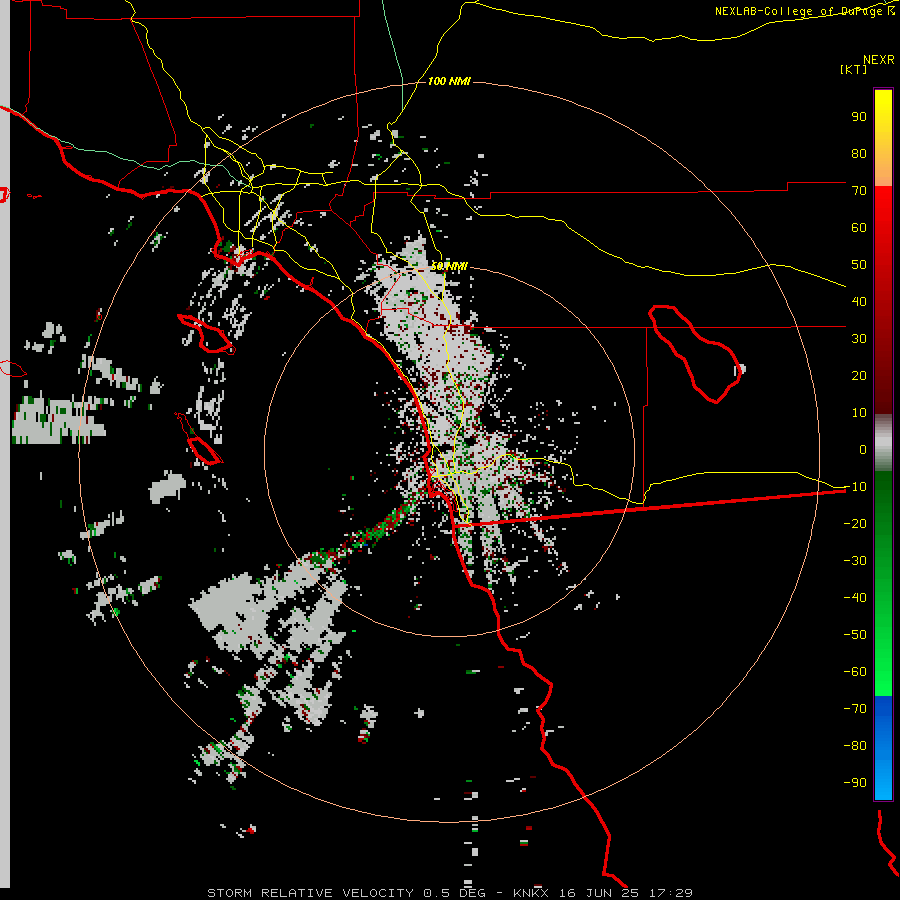The image size is (900, 900).
Task: Click the 50 value on velocity scale
Action: [x=859, y=265]
